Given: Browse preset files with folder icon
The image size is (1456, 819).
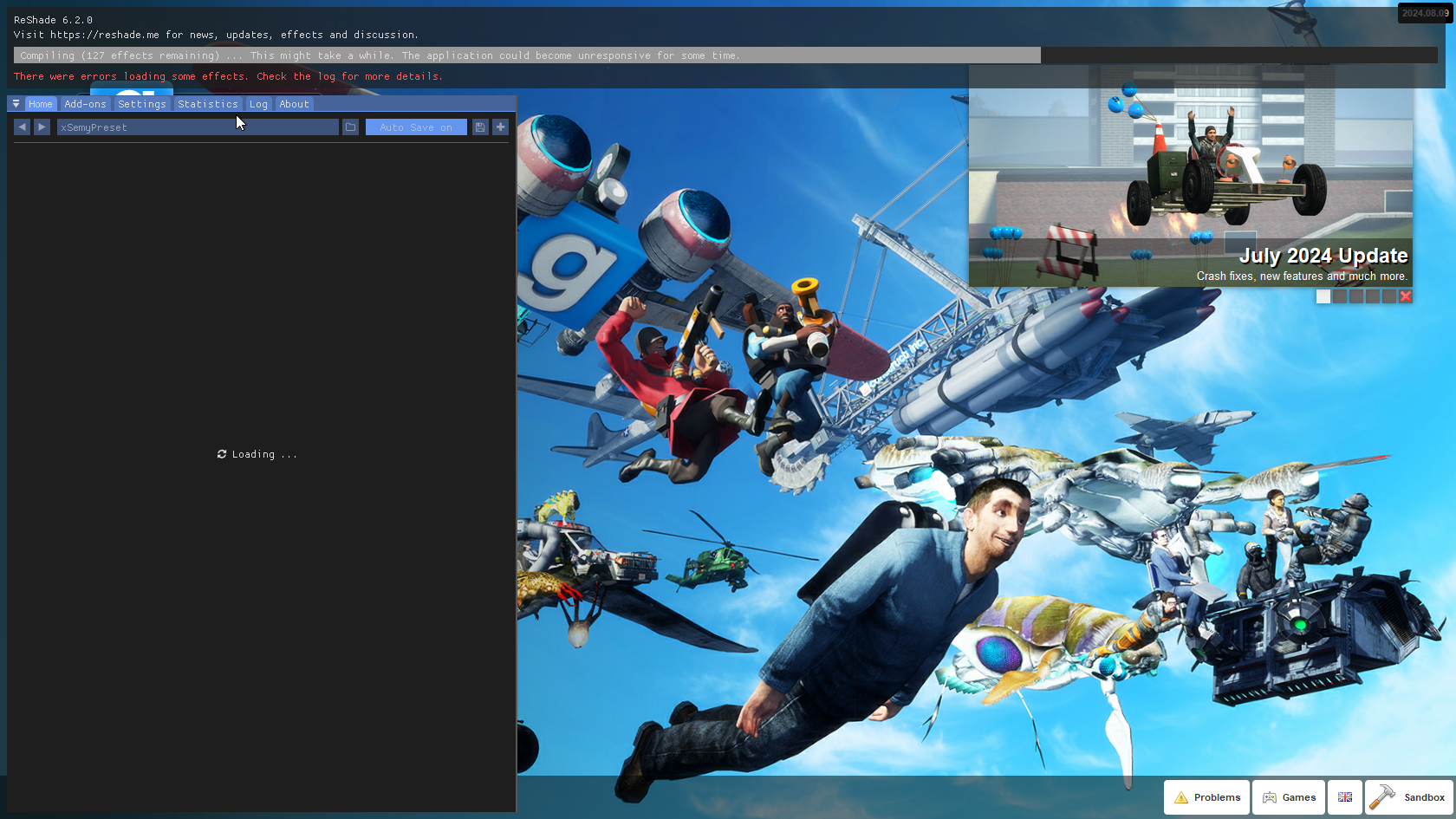Looking at the screenshot, I should point(350,127).
